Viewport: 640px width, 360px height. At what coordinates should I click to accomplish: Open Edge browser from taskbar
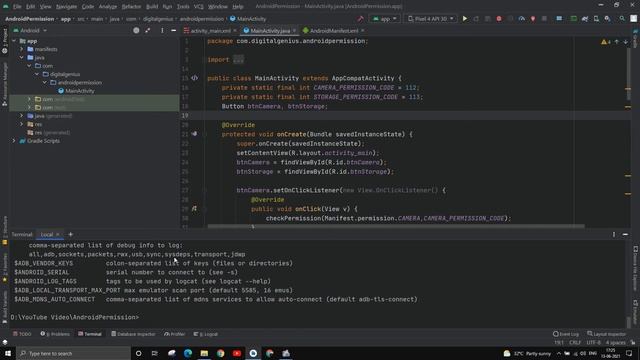(x=188, y=353)
